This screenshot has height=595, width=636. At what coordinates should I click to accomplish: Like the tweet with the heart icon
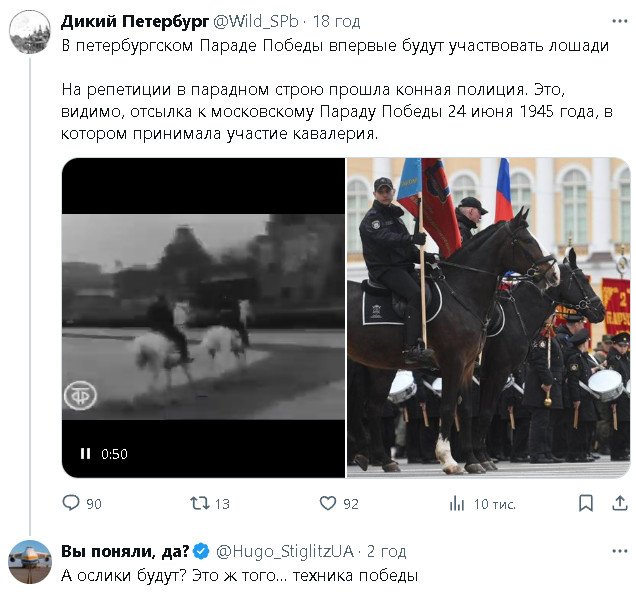click(x=328, y=503)
